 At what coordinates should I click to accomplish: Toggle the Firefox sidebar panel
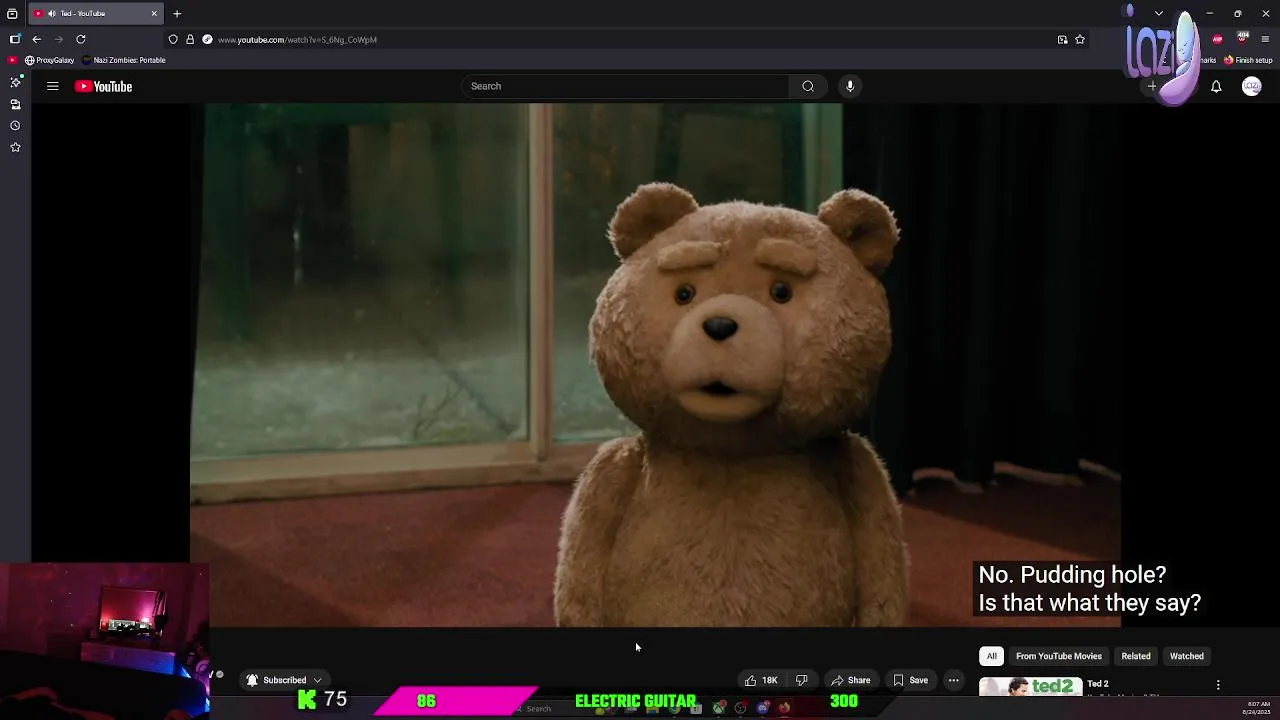click(15, 39)
